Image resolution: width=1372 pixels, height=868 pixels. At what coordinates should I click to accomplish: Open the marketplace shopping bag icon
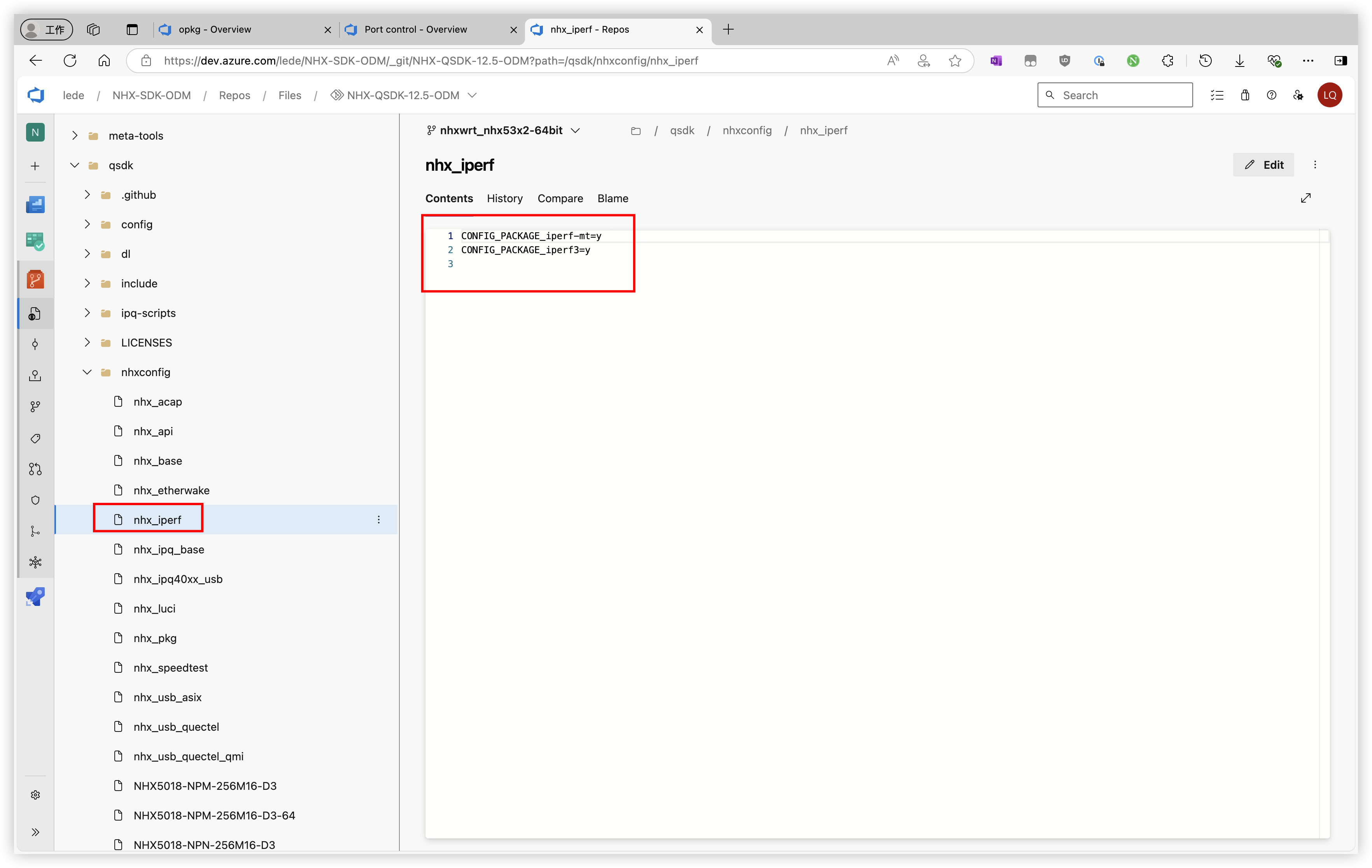click(x=1244, y=95)
